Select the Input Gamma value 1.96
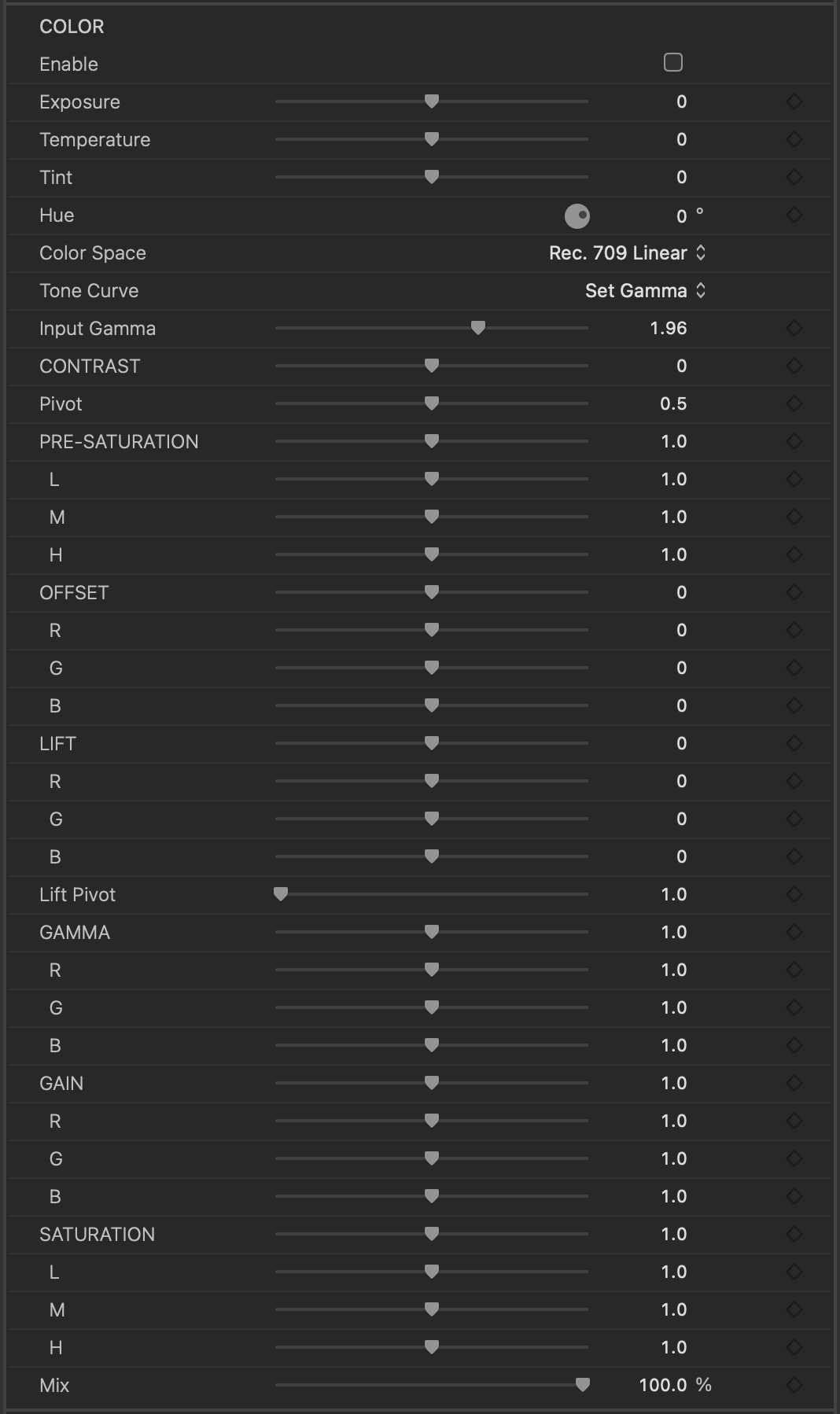The image size is (840, 1414). point(669,328)
